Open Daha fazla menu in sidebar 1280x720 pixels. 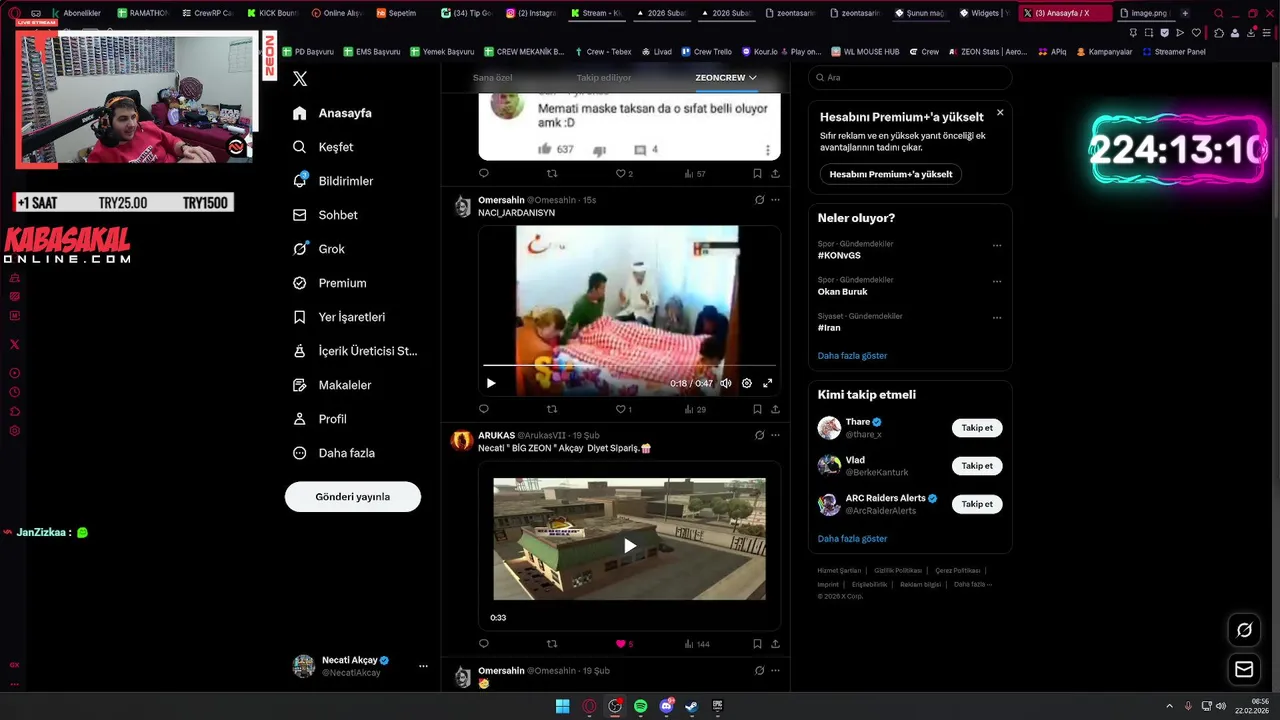tap(333, 453)
